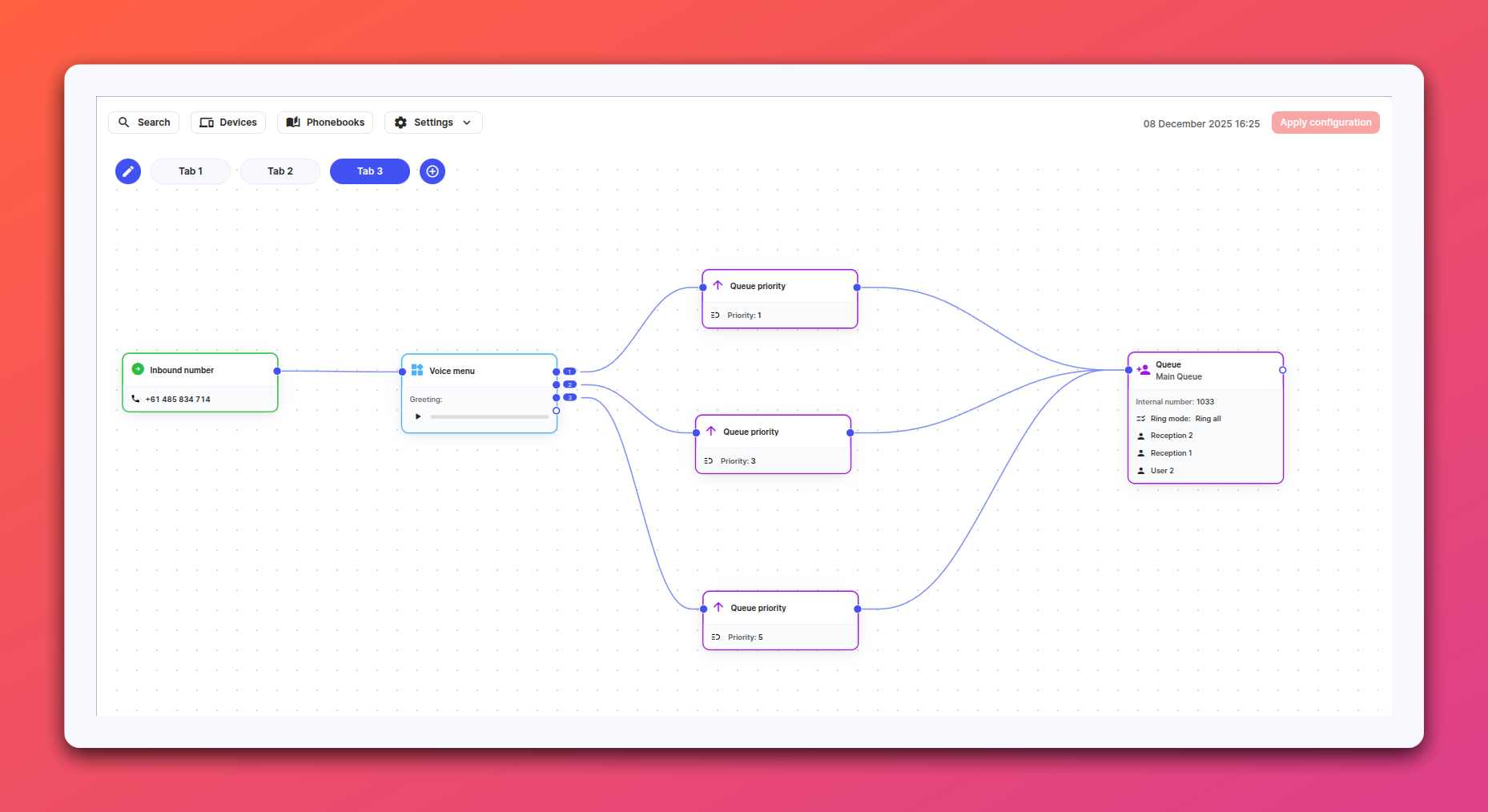The width and height of the screenshot is (1488, 812).
Task: Open the Settings dropdown
Action: pos(433,123)
